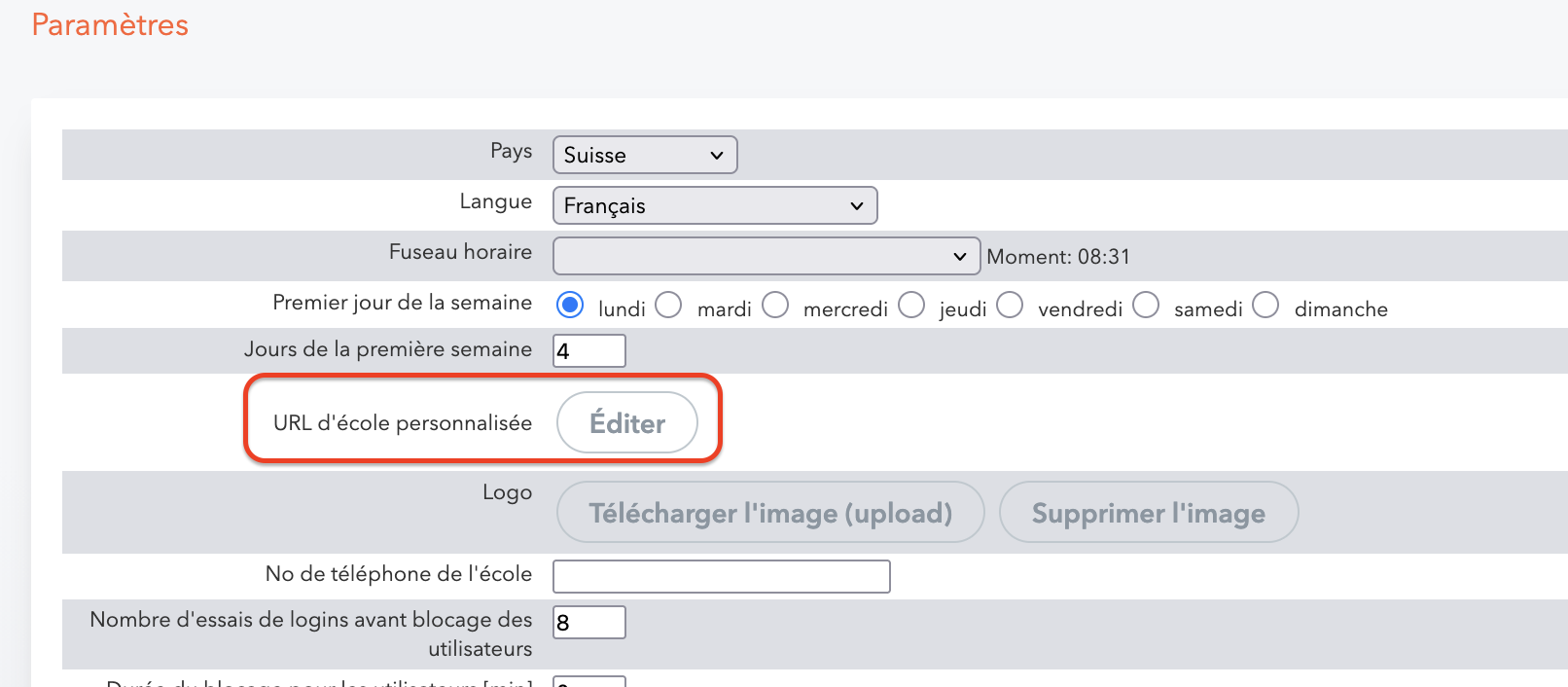Screen dimensions: 1568x687
Task: Click the Logo row label
Action: [x=507, y=492]
